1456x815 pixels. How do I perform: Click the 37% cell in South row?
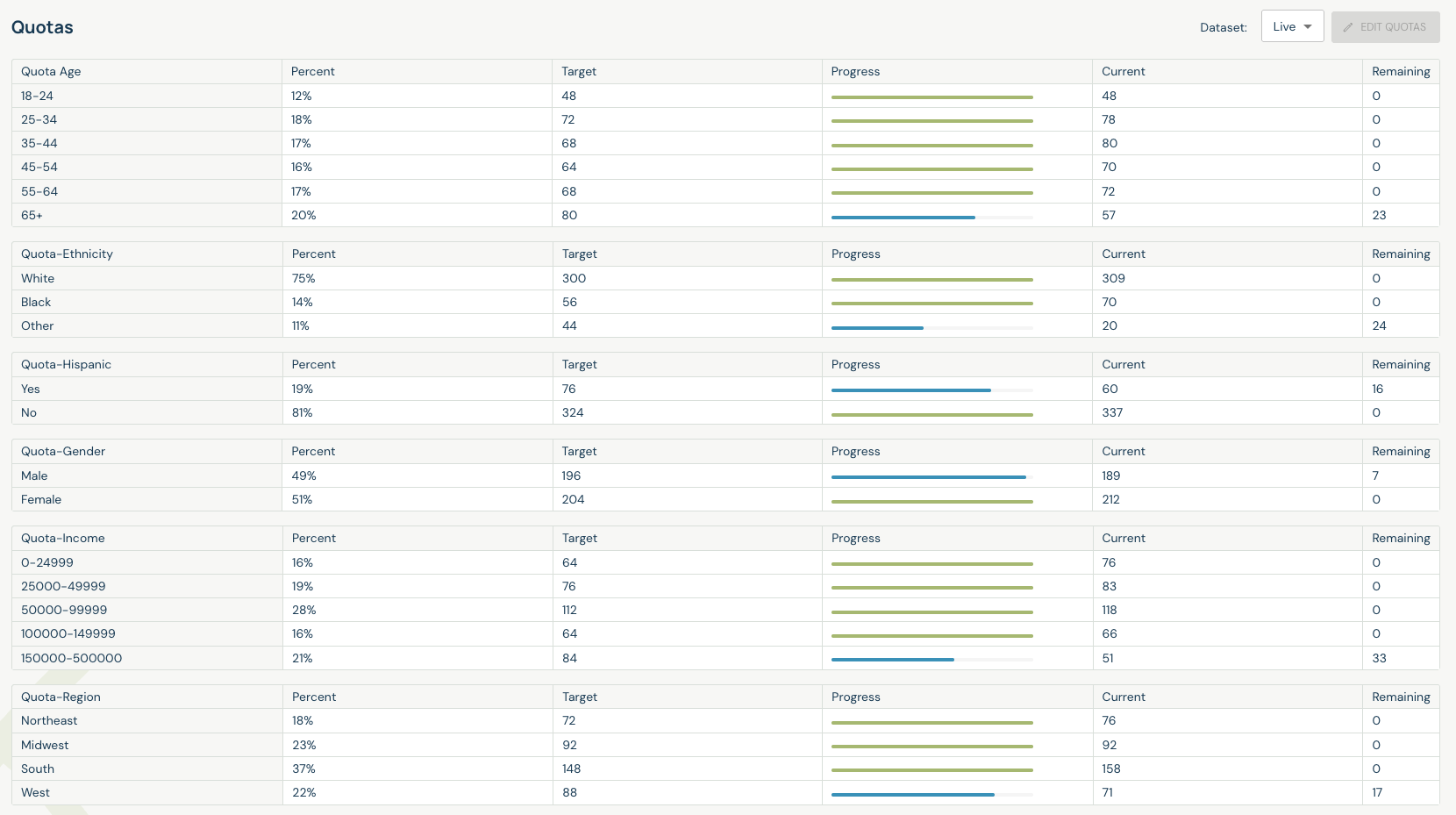click(x=303, y=769)
